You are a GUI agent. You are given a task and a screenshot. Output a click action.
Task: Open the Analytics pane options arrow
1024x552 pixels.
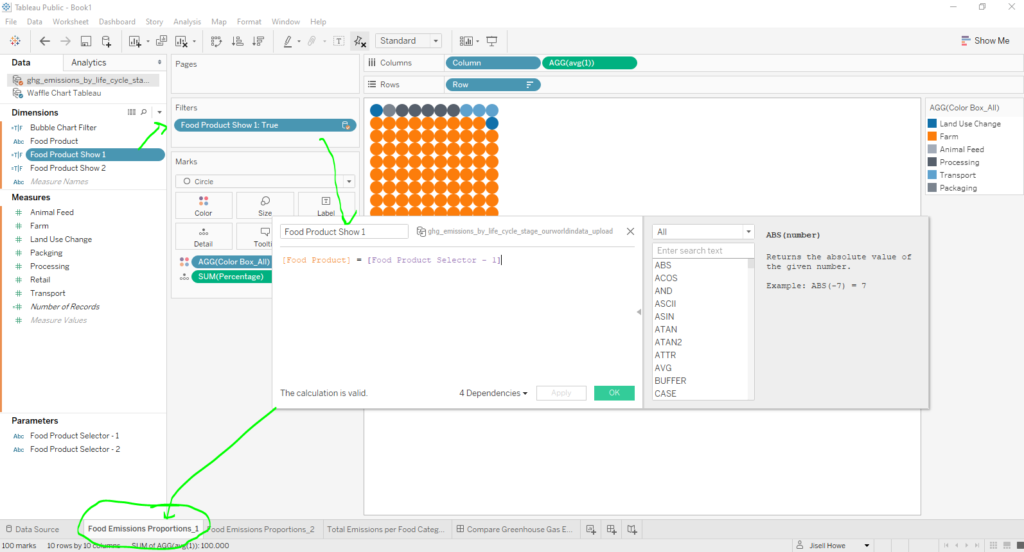click(159, 63)
